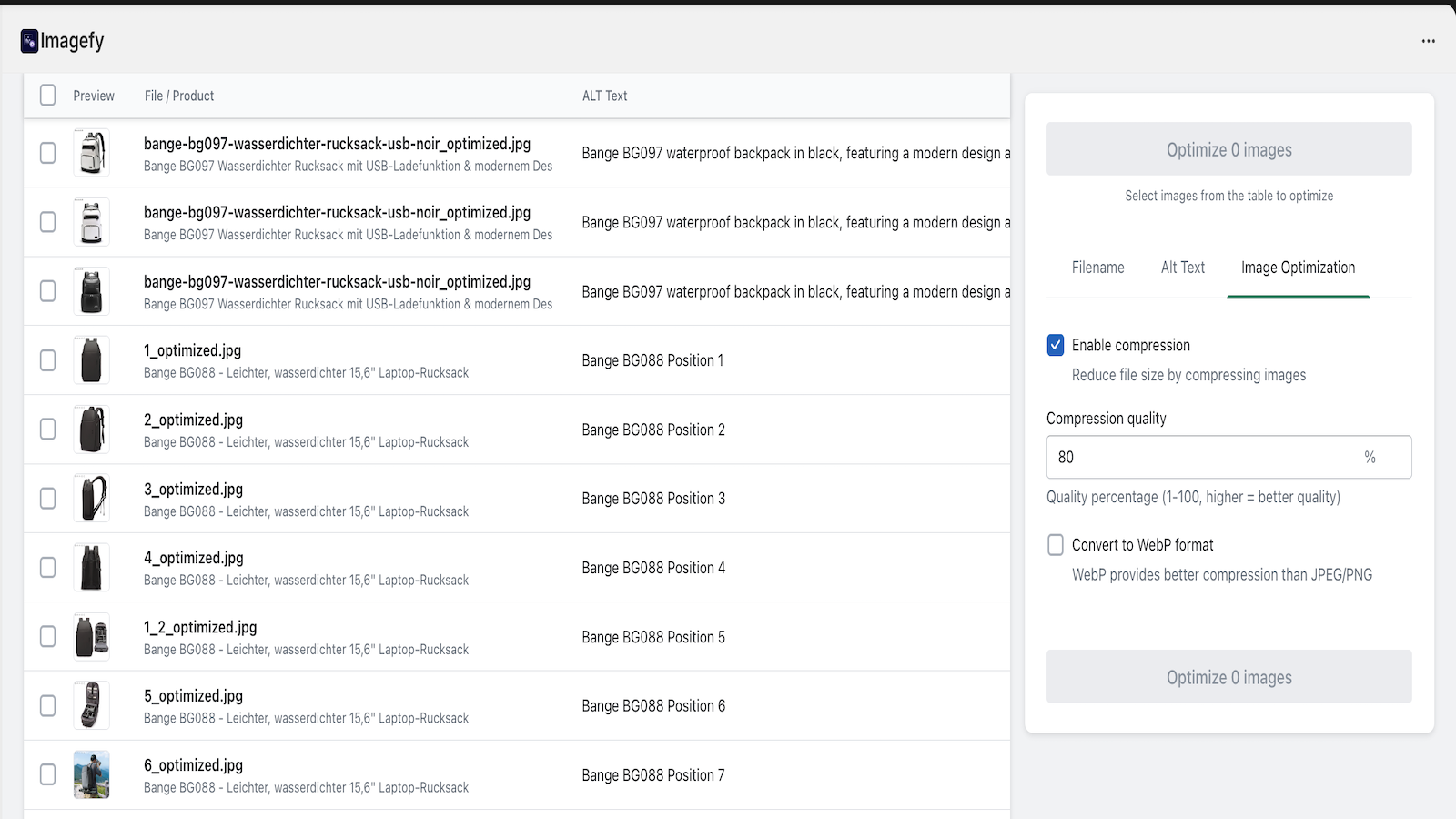Viewport: 1456px width, 819px height.
Task: Open the 6_optimized.jpg outdoor photo thumbnail
Action: click(x=91, y=774)
